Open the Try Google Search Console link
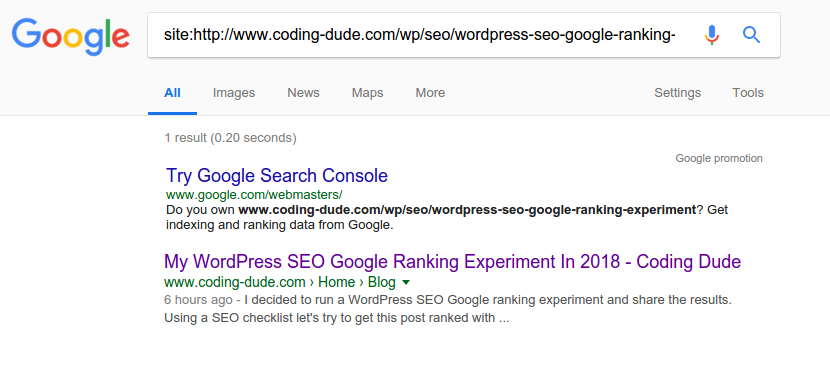 [277, 176]
